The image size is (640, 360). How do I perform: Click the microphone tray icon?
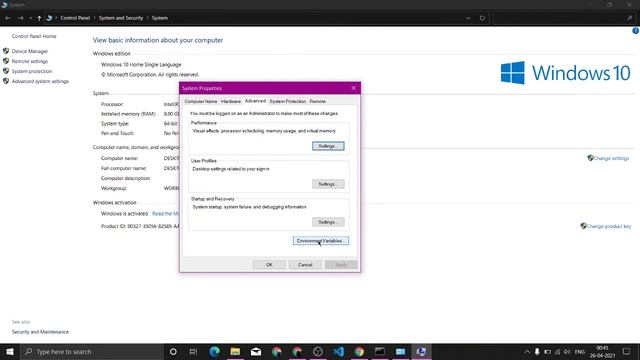tap(537, 351)
